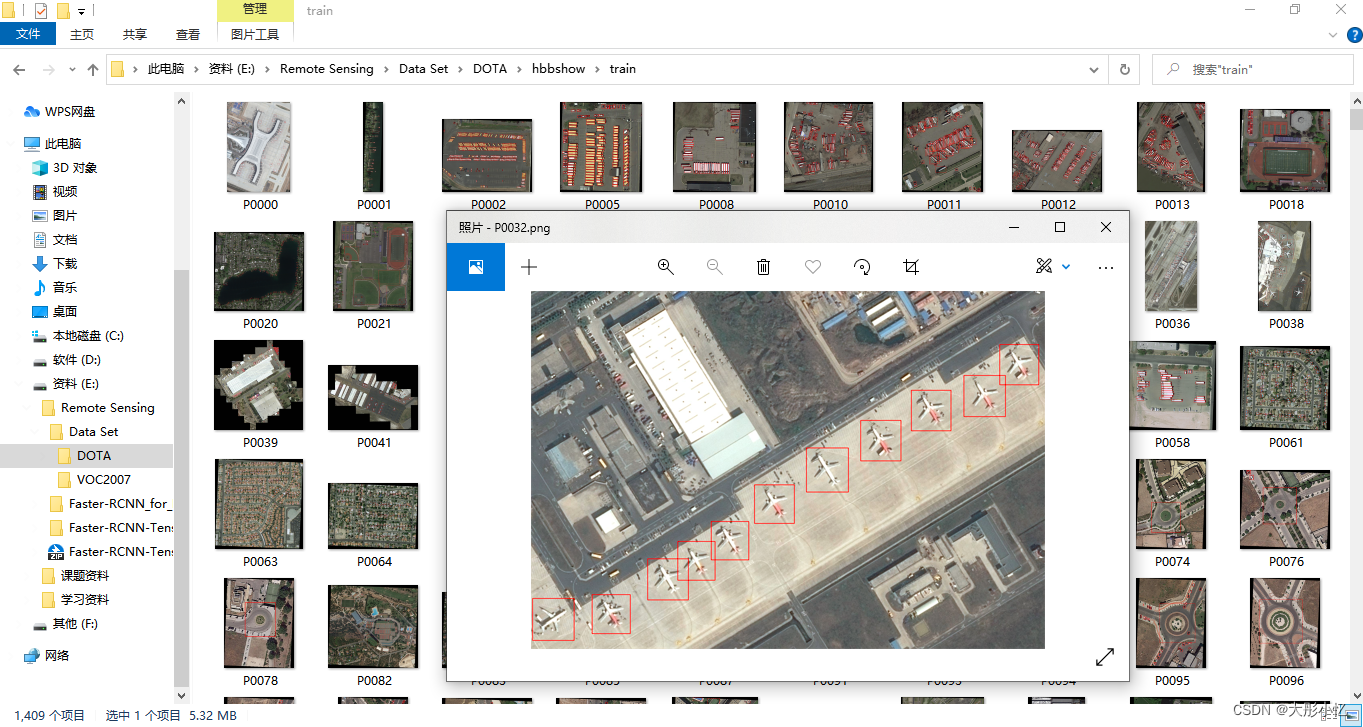Select Remote Sensing folder in tree
This screenshot has width=1363, height=727.
coord(98,408)
